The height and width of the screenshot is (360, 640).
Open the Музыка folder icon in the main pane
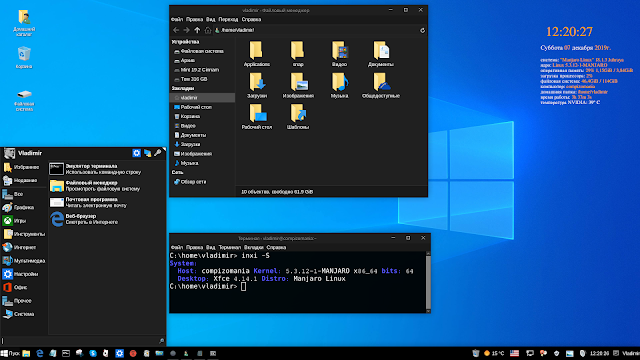(x=340, y=85)
